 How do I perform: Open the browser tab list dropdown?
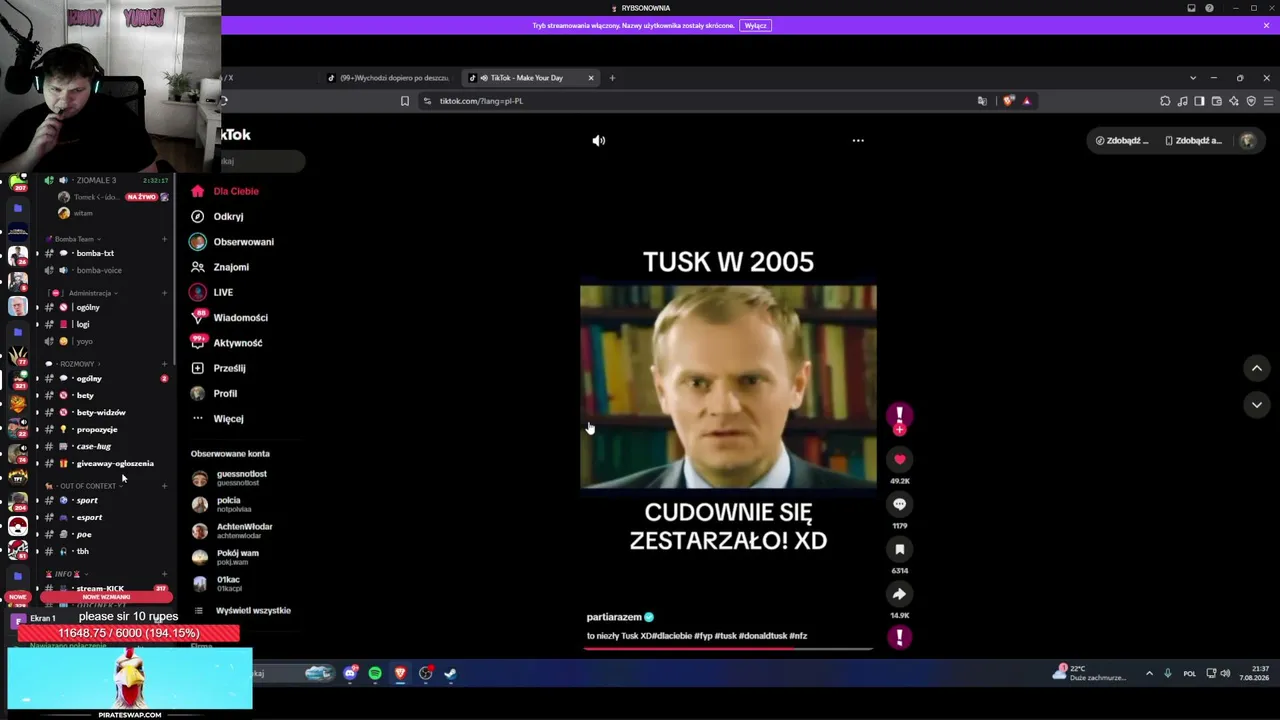coord(1192,78)
